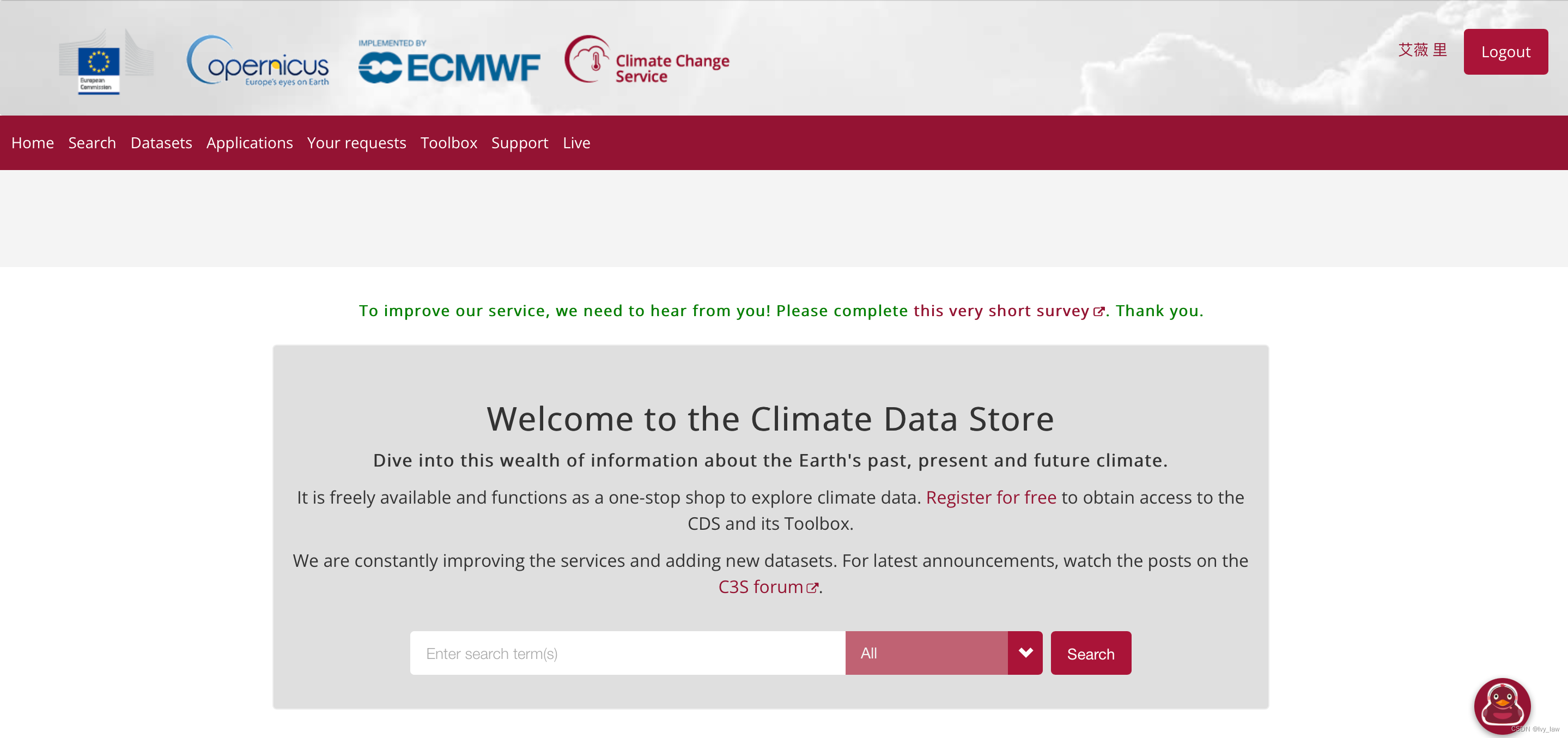The image size is (1568, 738).
Task: Click the Copernicus logo
Action: coord(258,61)
